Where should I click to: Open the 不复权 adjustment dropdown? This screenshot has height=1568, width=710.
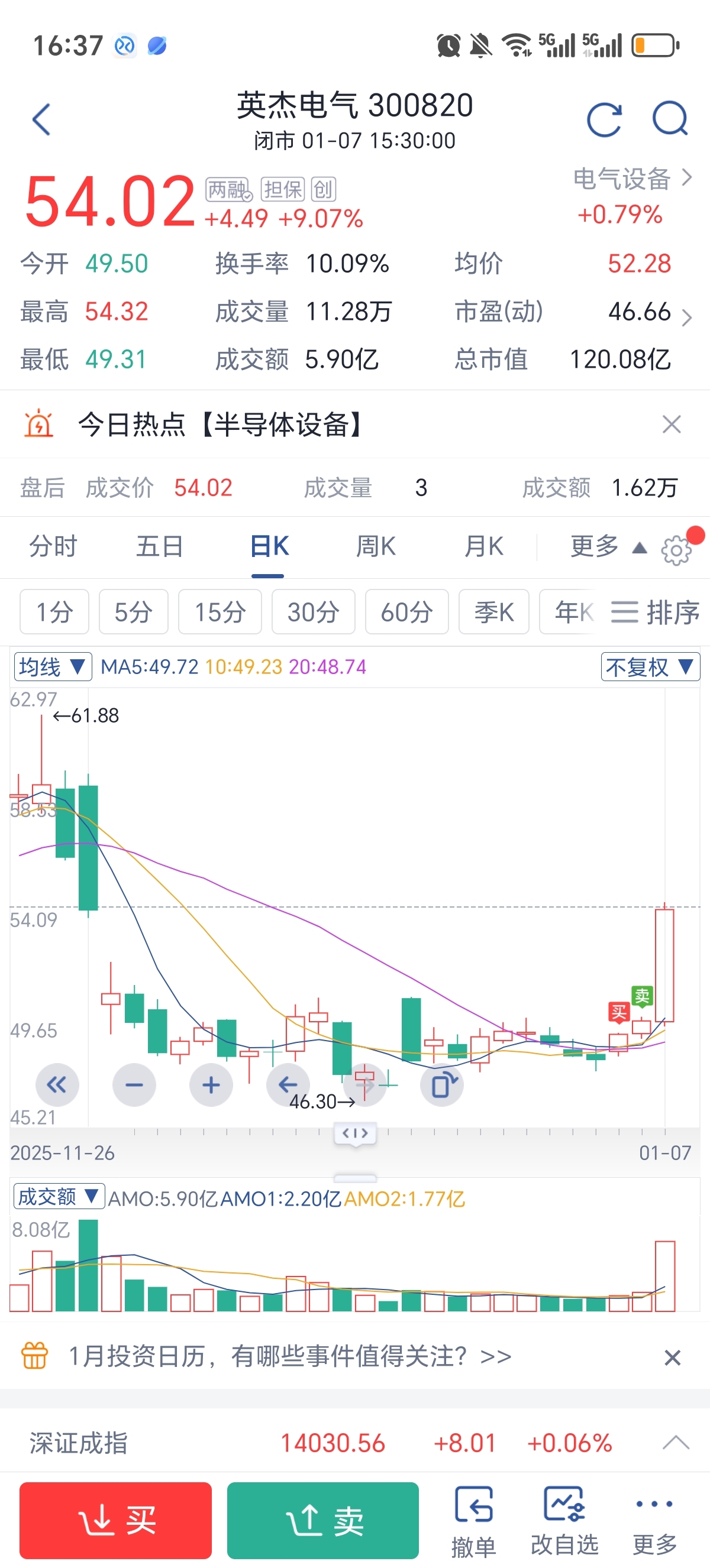coord(650,666)
